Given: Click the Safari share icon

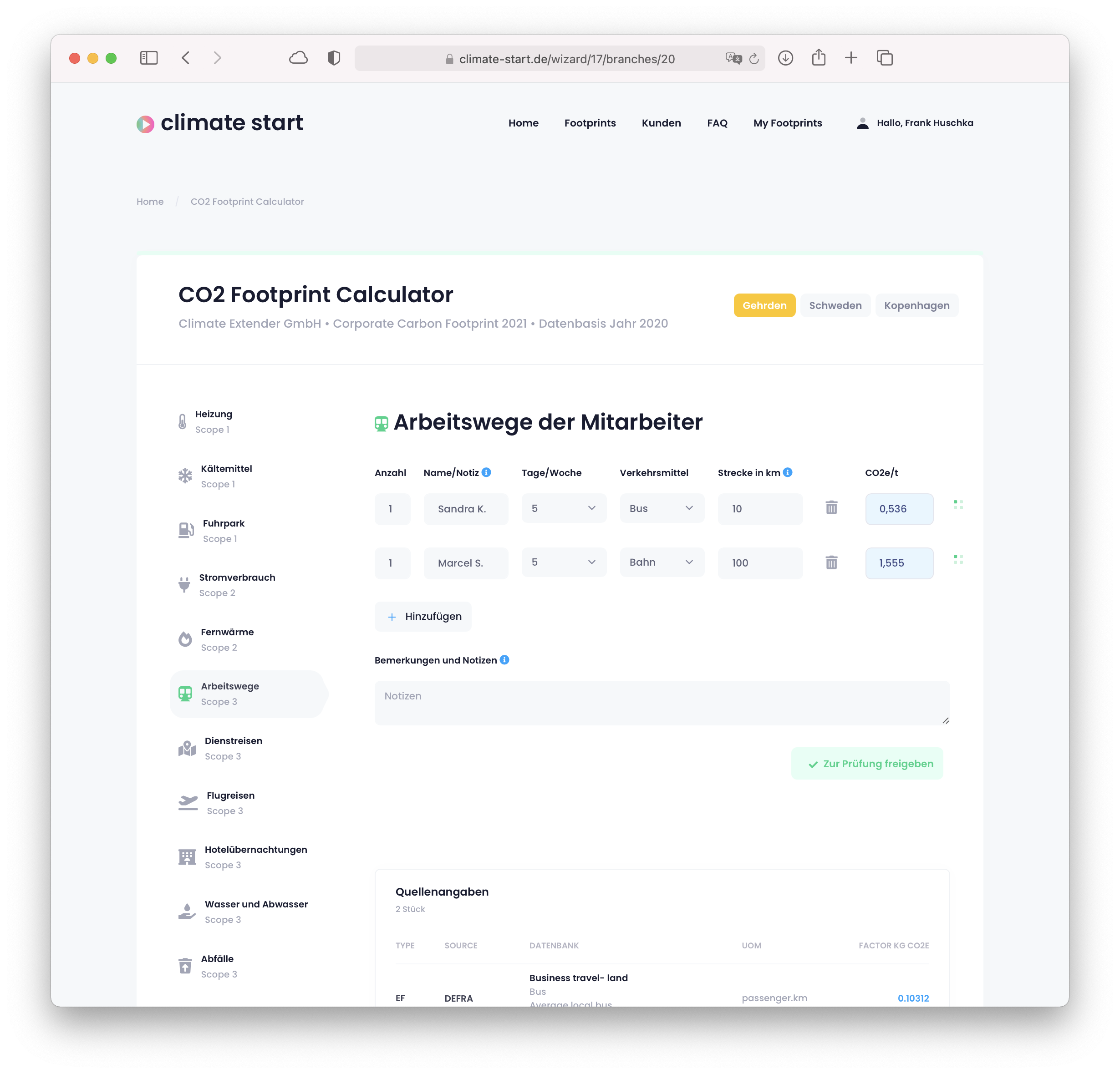Looking at the screenshot, I should point(818,58).
